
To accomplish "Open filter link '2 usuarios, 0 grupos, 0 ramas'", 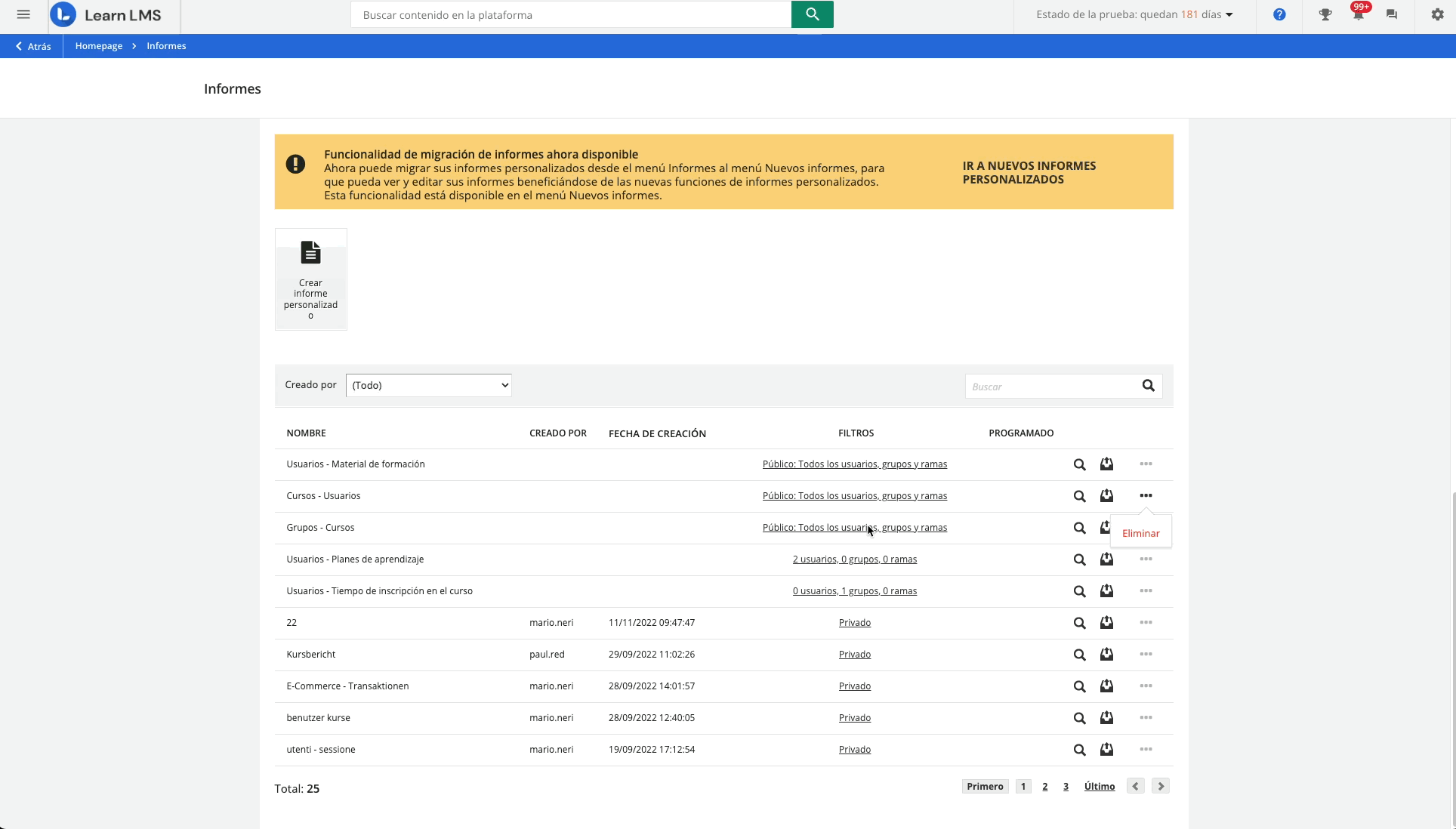I will coord(854,559).
